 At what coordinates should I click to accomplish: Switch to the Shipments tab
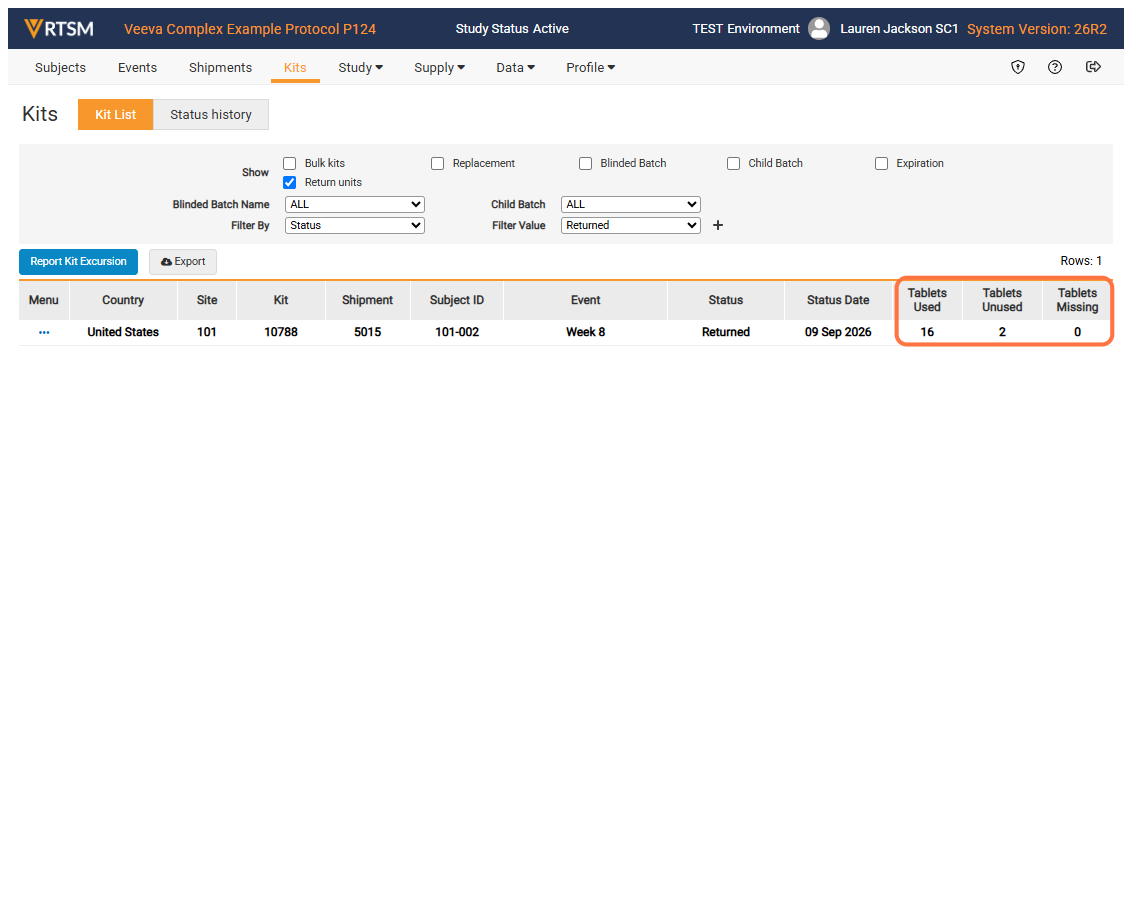[220, 67]
